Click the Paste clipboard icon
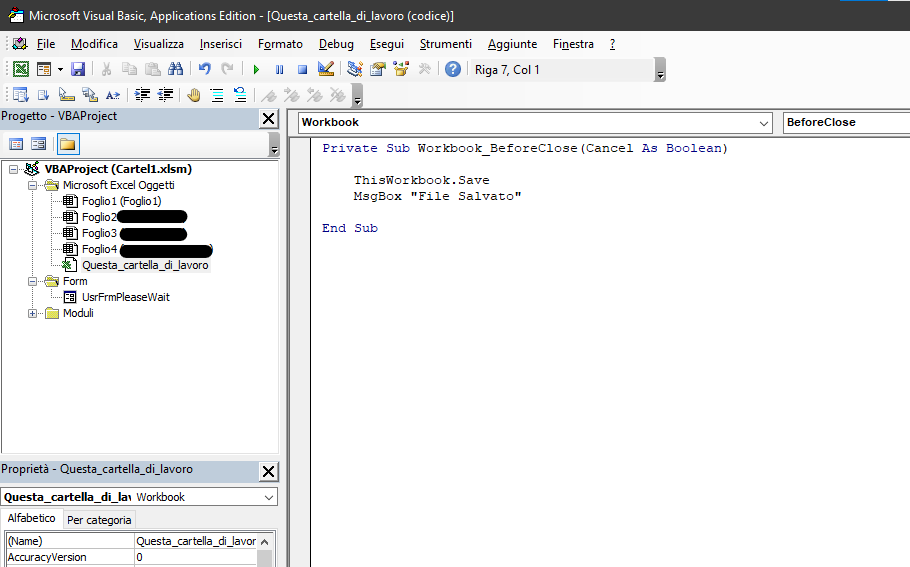The height and width of the screenshot is (567, 910). point(152,69)
